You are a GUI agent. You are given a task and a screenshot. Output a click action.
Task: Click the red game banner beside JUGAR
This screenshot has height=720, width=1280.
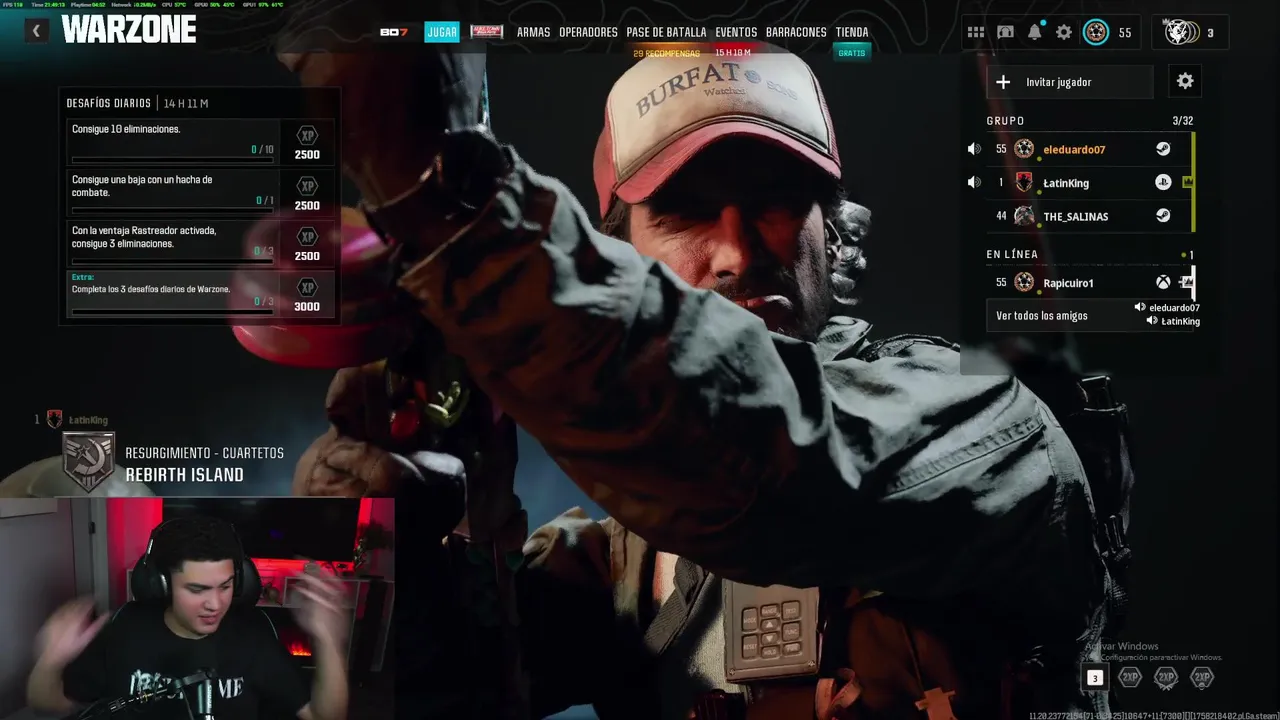pos(487,32)
